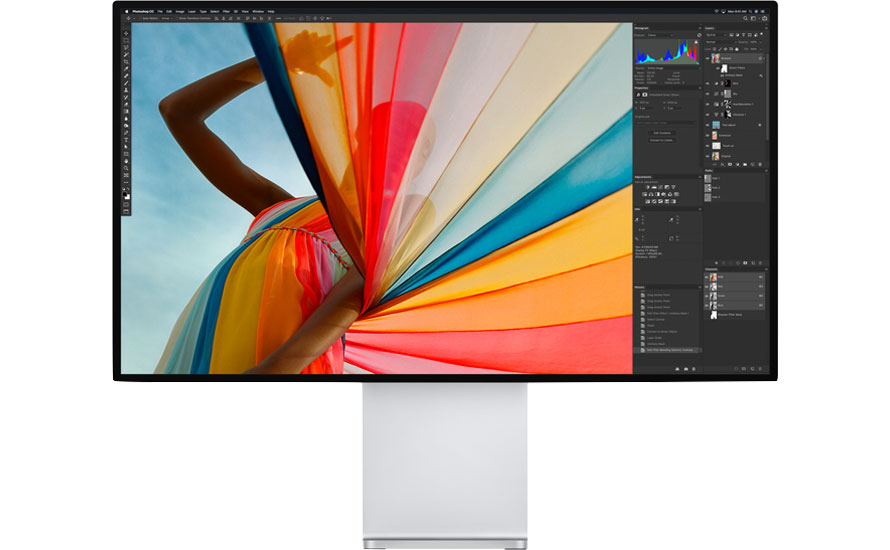Select Path 1 in the Paths panel

734,178
